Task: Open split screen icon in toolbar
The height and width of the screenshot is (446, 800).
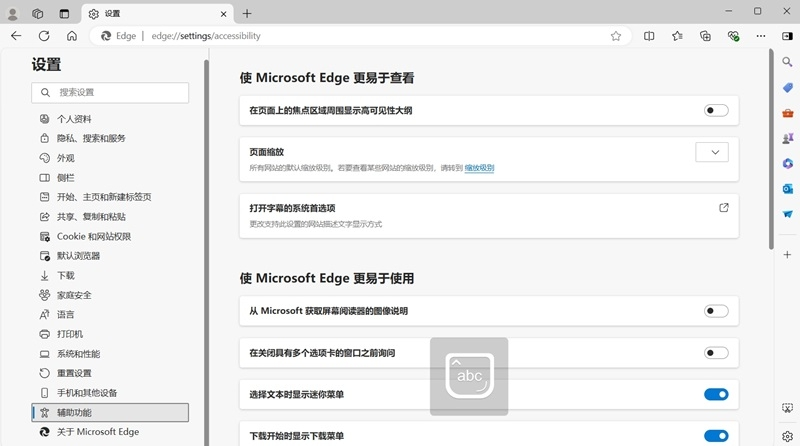Action: click(649, 36)
